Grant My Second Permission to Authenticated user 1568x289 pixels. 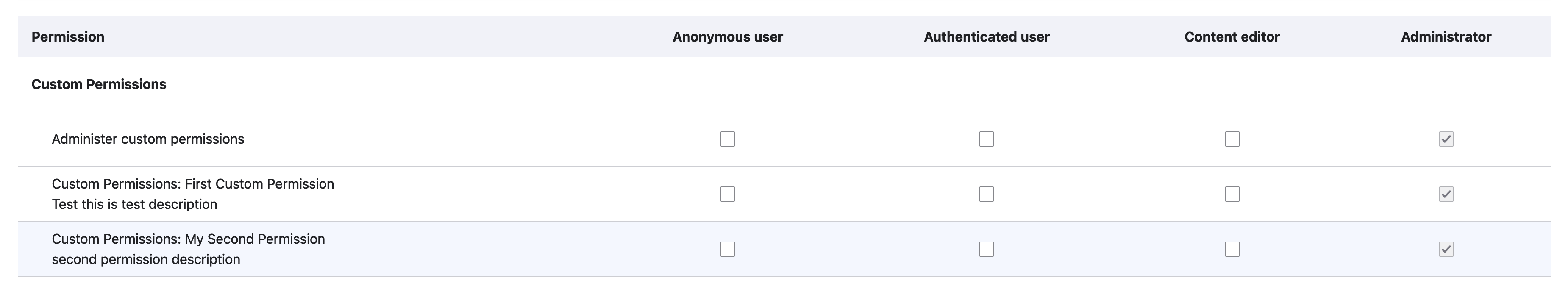(986, 249)
